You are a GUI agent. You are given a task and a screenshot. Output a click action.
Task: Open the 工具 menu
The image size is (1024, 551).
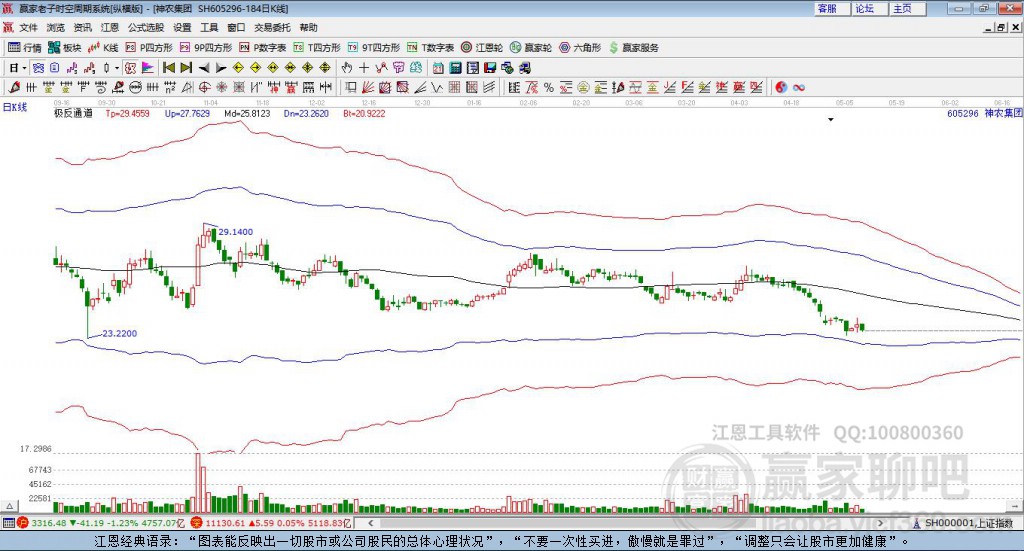(x=209, y=27)
